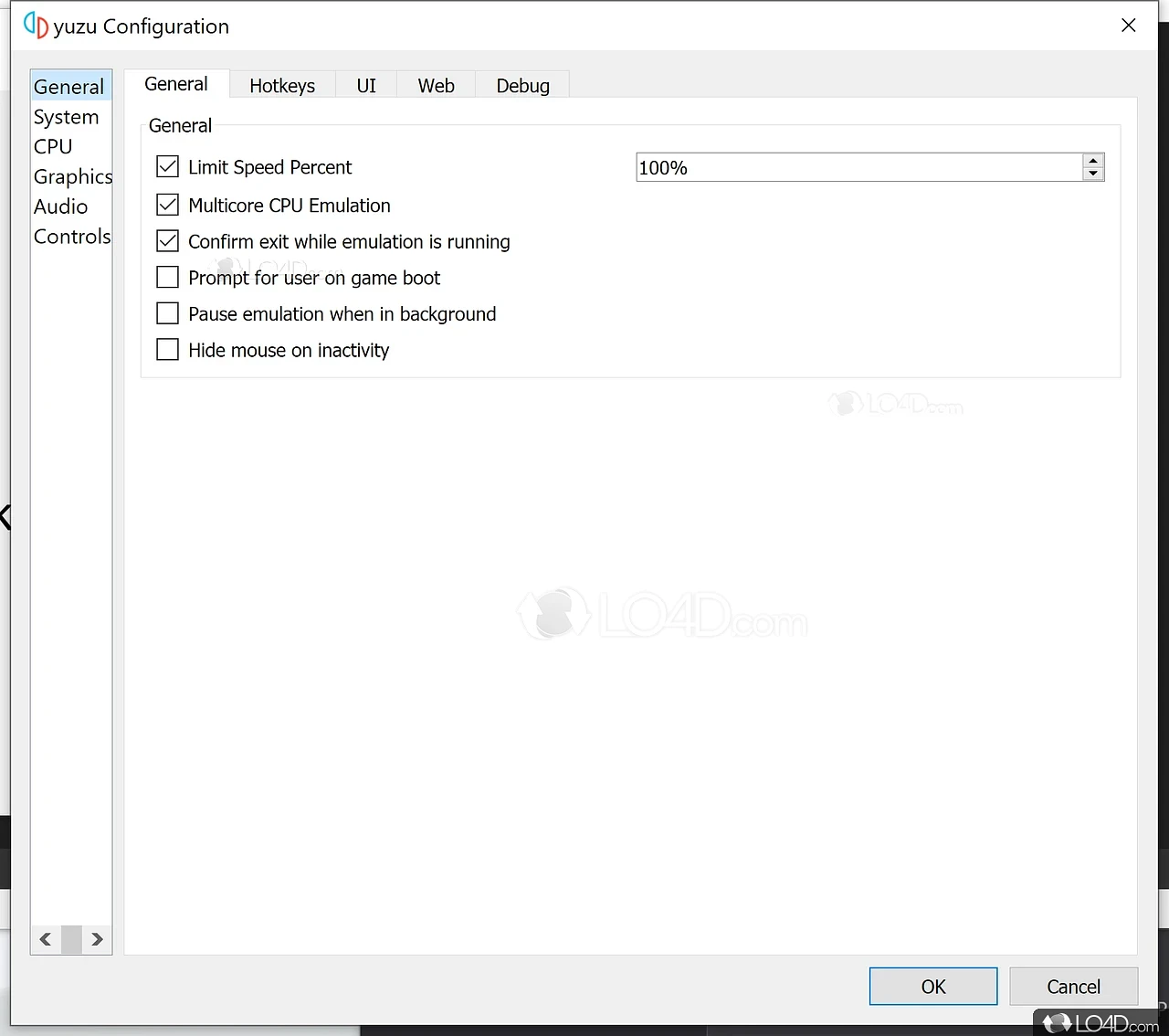Open the UI tab
Viewport: 1169px width, 1036px height.
click(366, 85)
